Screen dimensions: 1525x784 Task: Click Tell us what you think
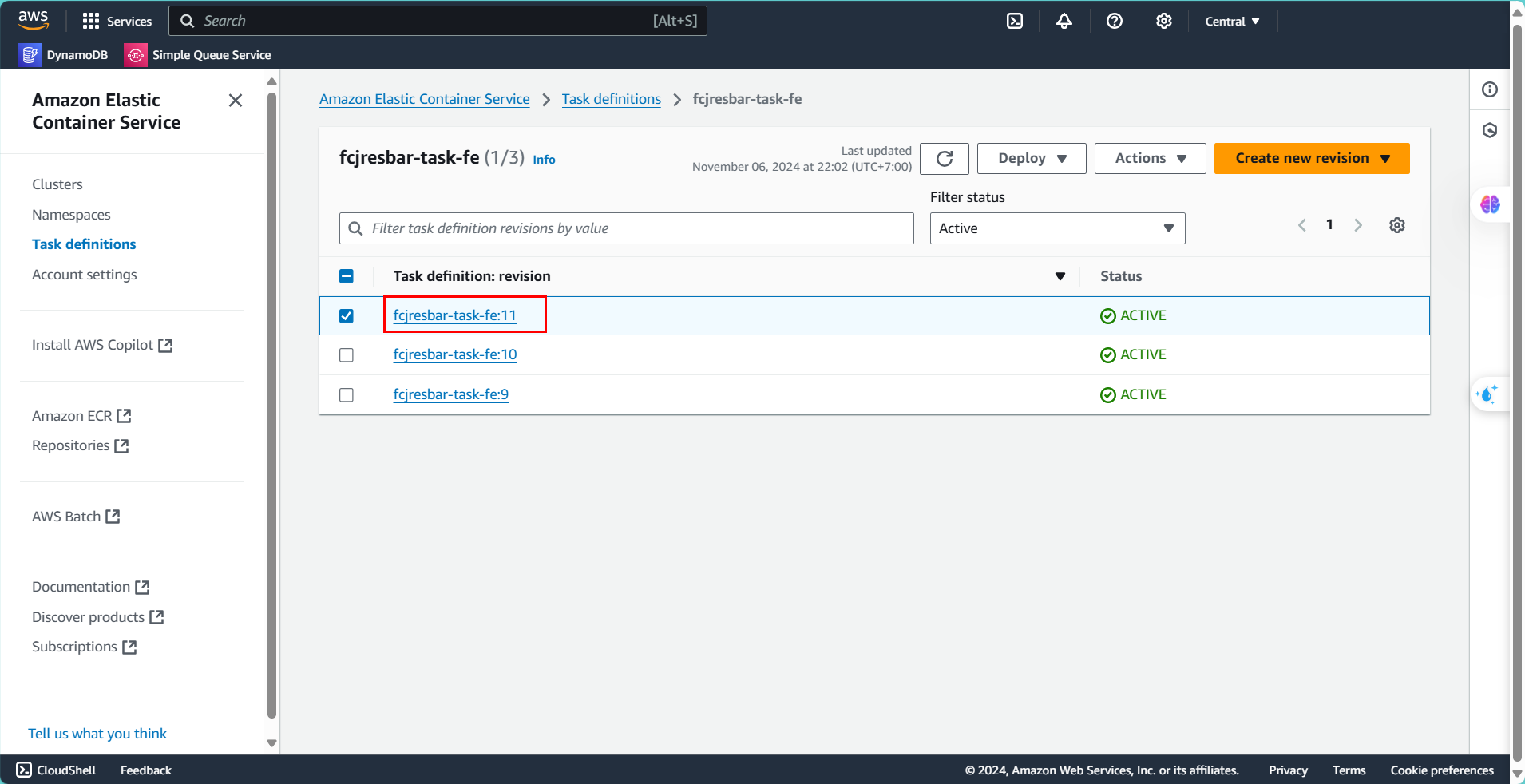coord(97,734)
